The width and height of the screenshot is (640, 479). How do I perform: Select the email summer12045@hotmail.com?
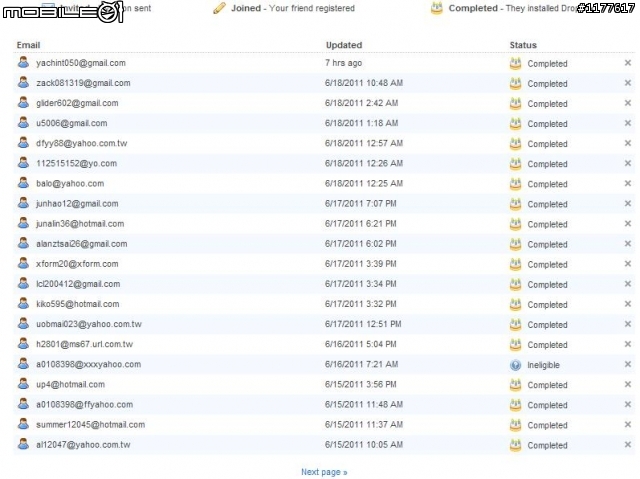coord(91,424)
